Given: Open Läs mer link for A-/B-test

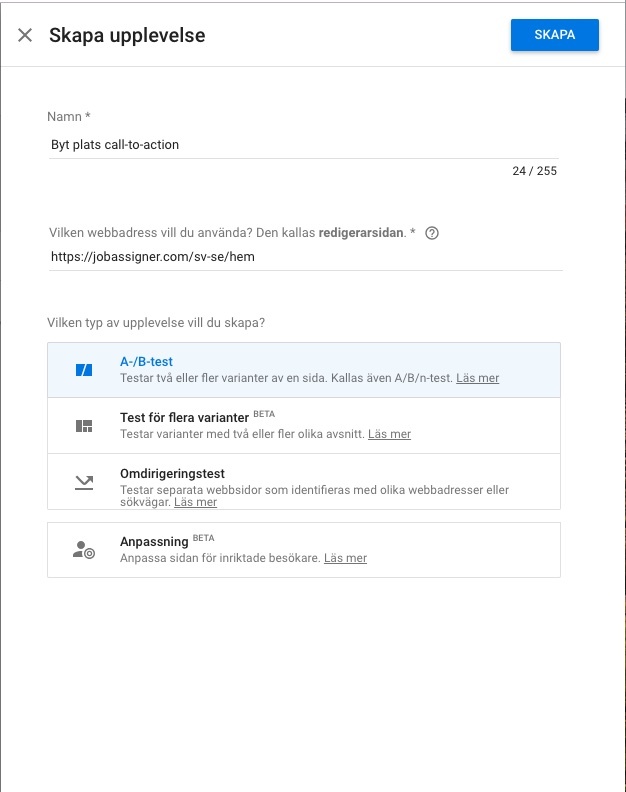Looking at the screenshot, I should pyautogui.click(x=477, y=378).
